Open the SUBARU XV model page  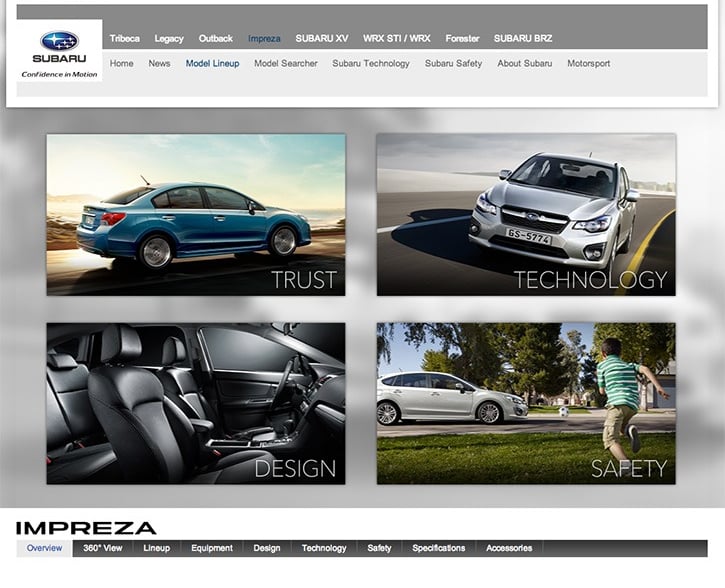tap(322, 38)
